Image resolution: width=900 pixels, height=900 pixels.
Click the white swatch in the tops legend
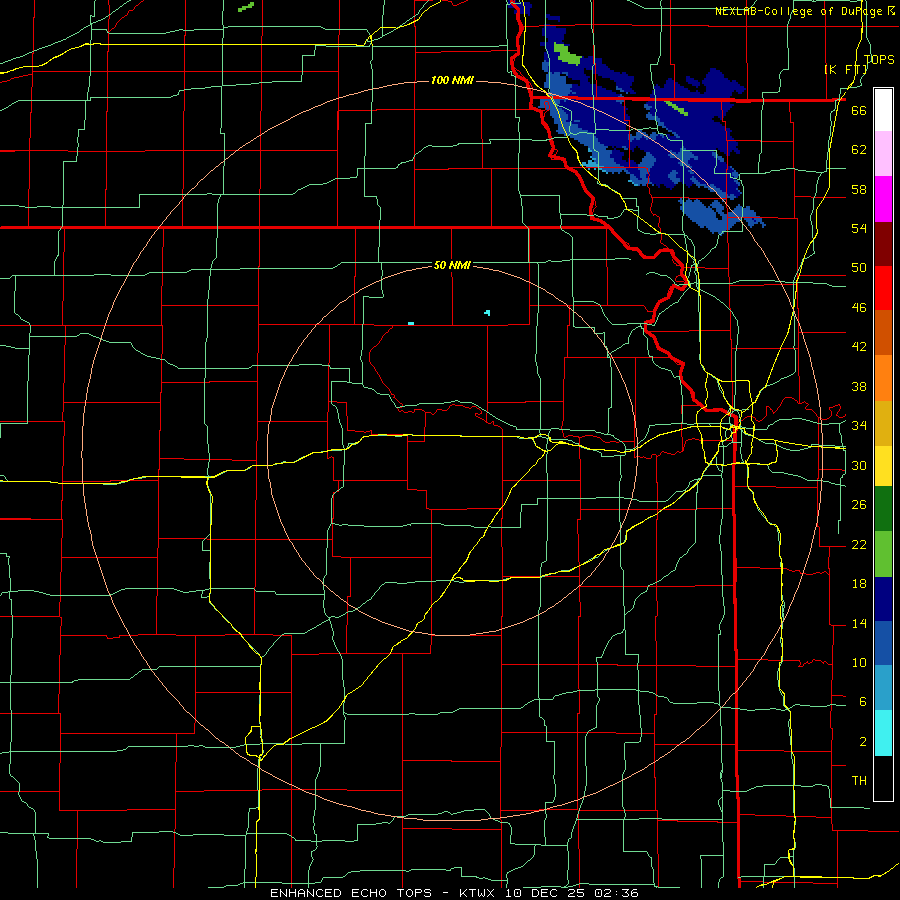[883, 110]
